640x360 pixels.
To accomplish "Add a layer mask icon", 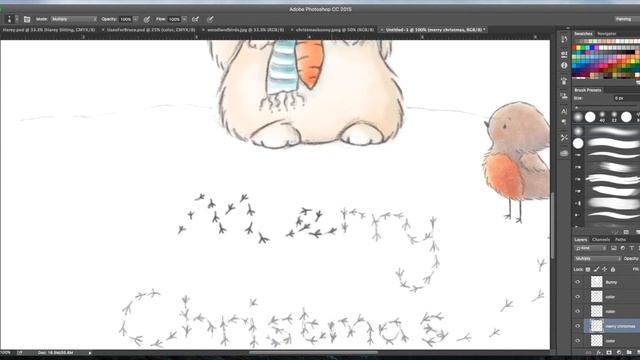I will 609,352.
